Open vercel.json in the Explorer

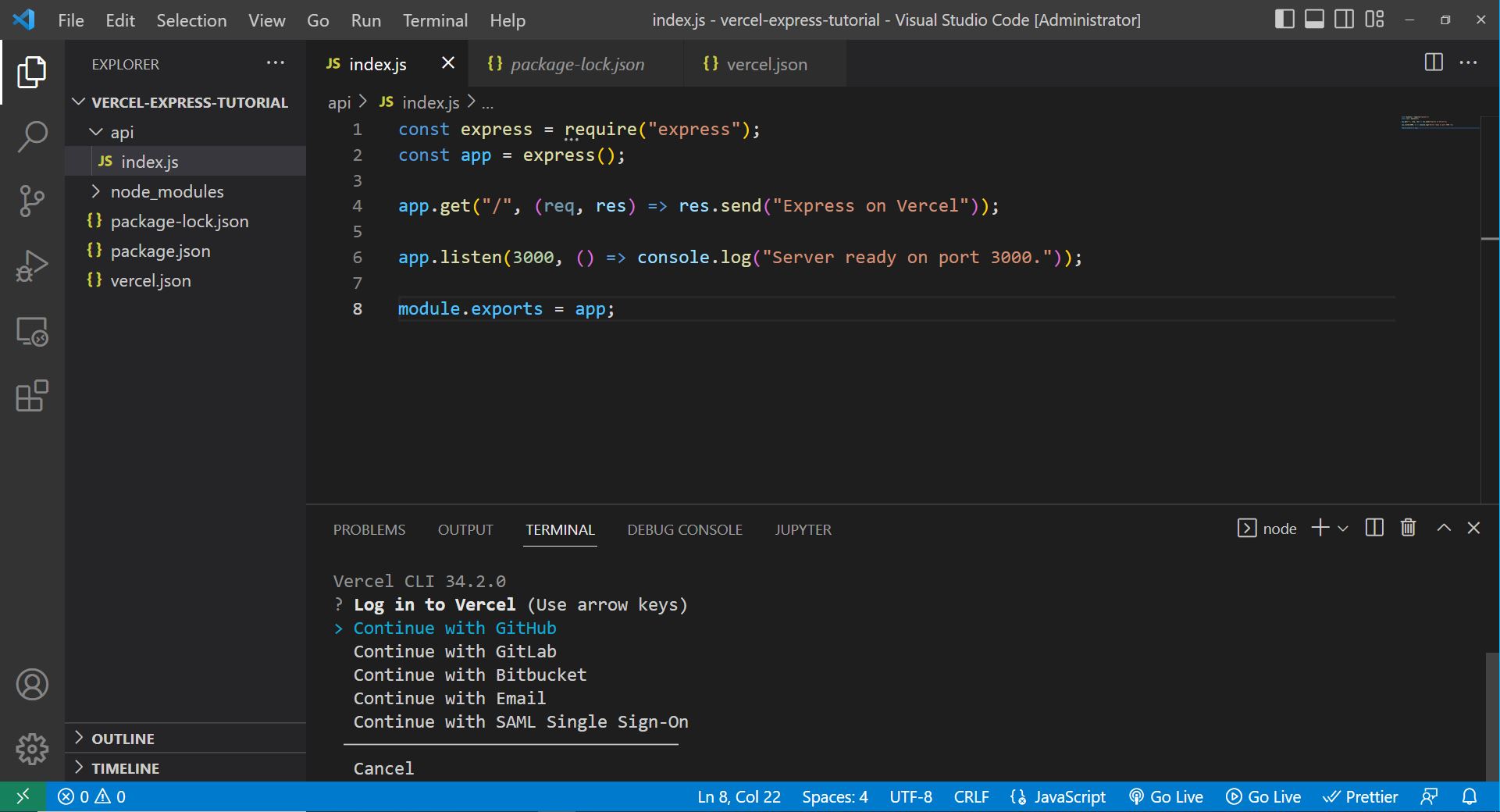click(x=185, y=280)
